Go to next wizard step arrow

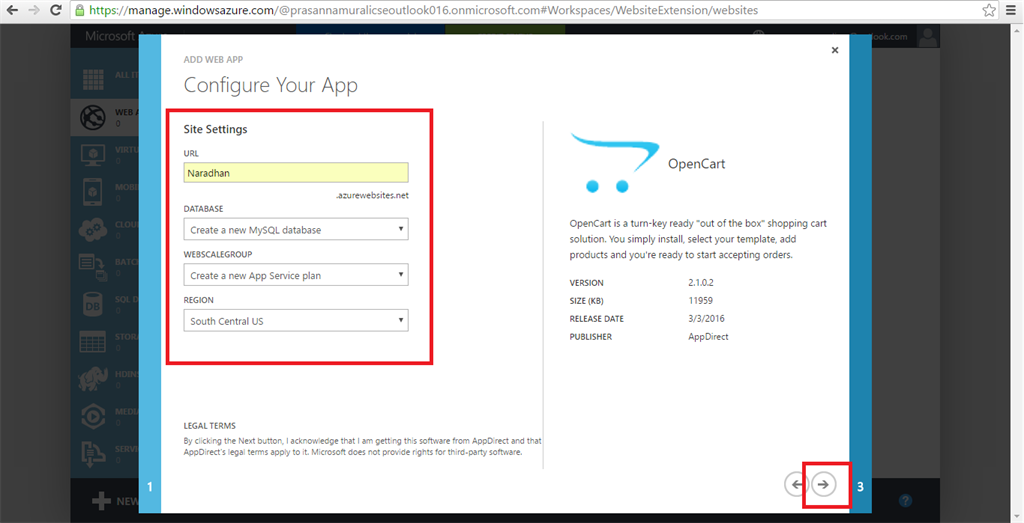point(824,484)
